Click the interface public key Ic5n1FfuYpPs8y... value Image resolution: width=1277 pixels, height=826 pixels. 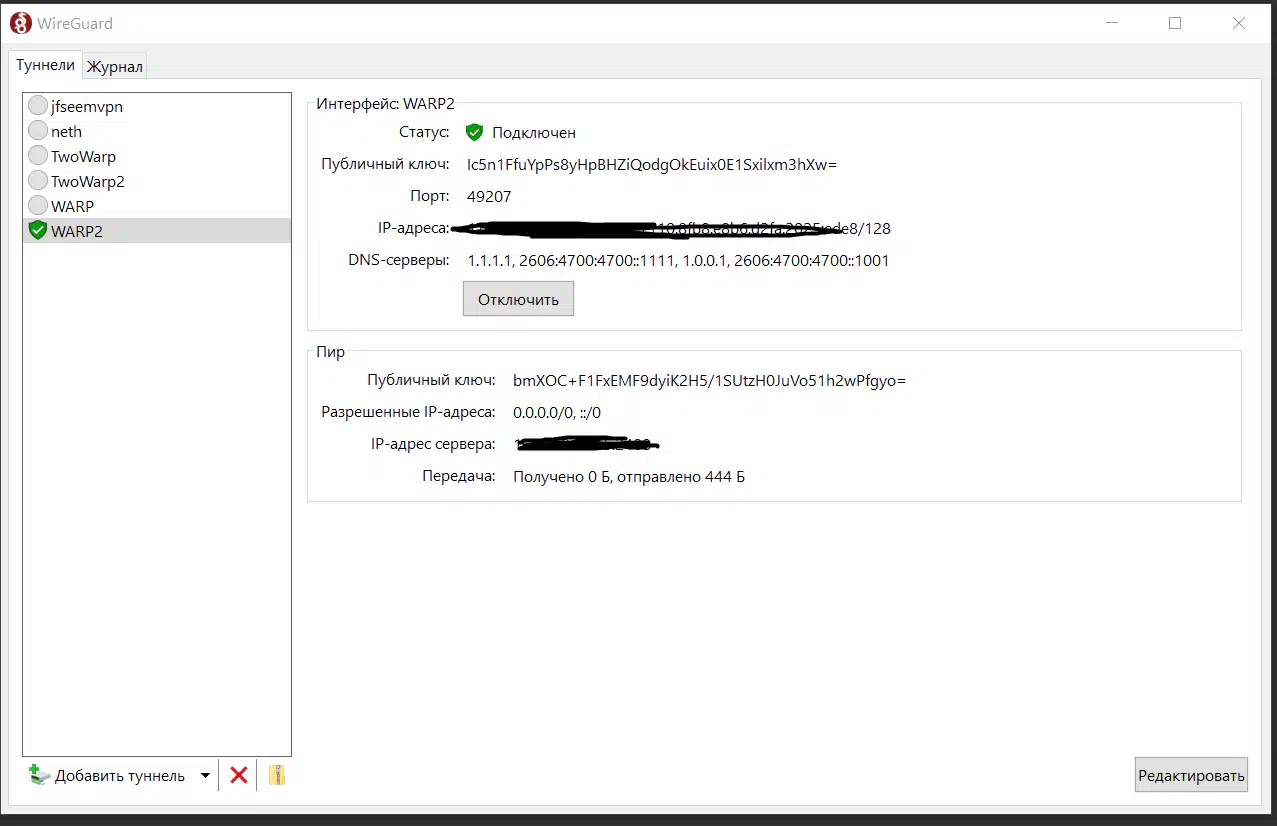(x=652, y=165)
